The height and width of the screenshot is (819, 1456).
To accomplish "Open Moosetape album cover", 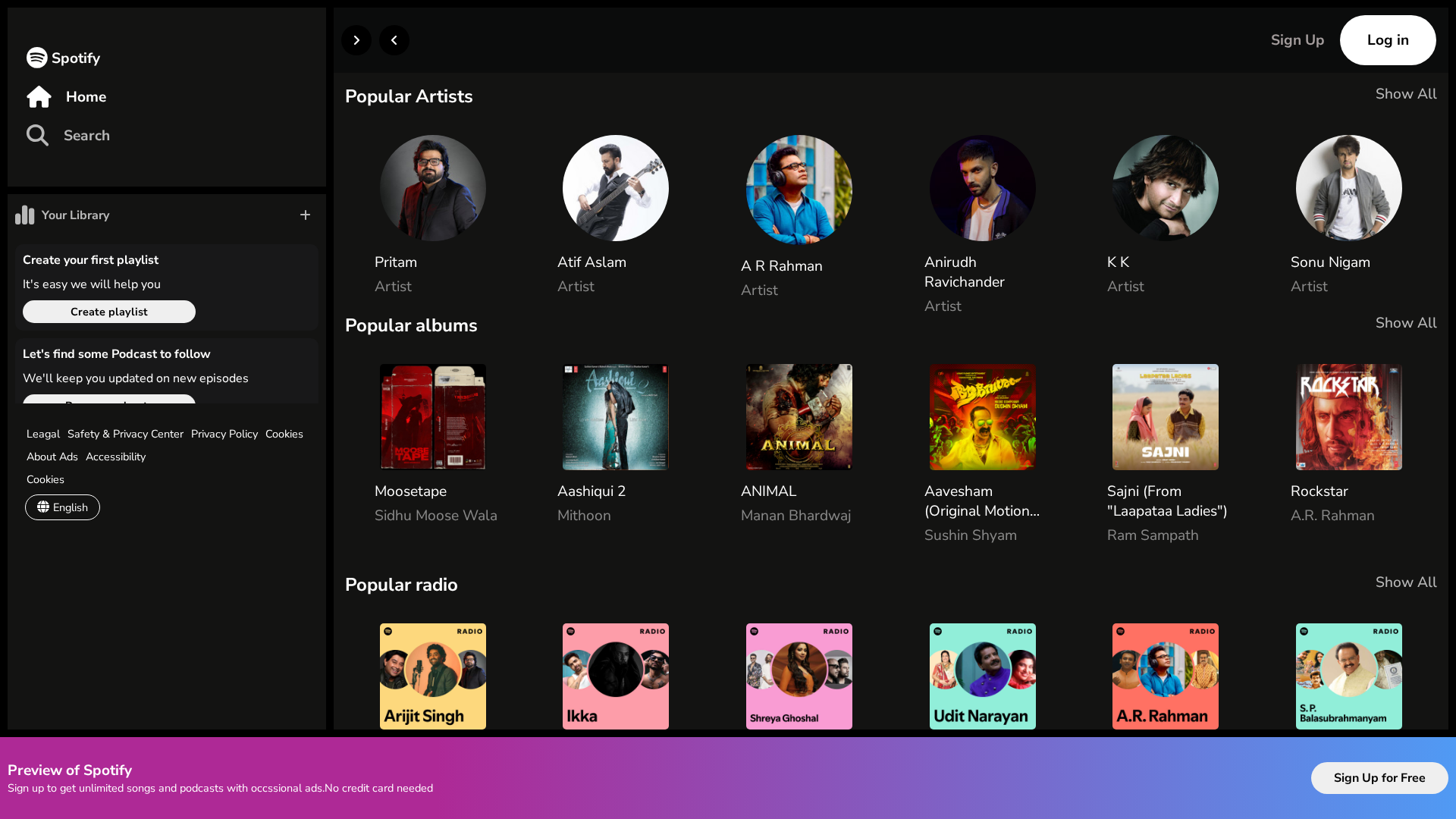I will point(433,417).
